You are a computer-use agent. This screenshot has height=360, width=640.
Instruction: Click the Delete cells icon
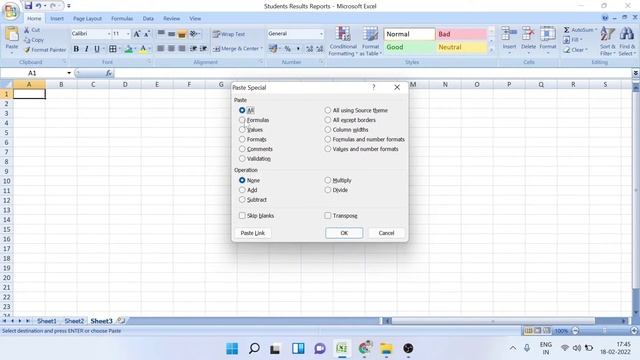(528, 33)
